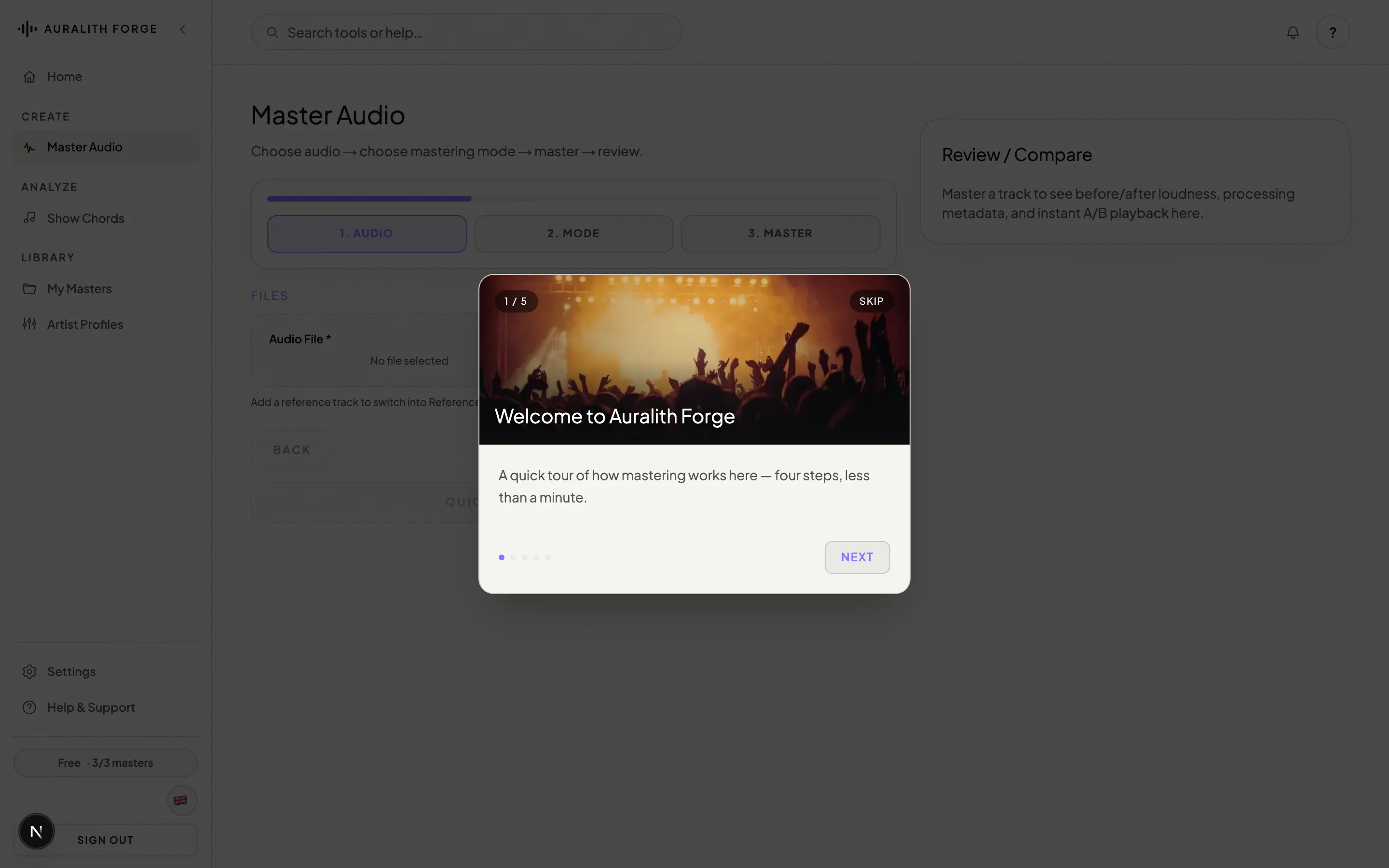The height and width of the screenshot is (868, 1389).
Task: Select Master Audio in the sidebar
Action: [106, 147]
